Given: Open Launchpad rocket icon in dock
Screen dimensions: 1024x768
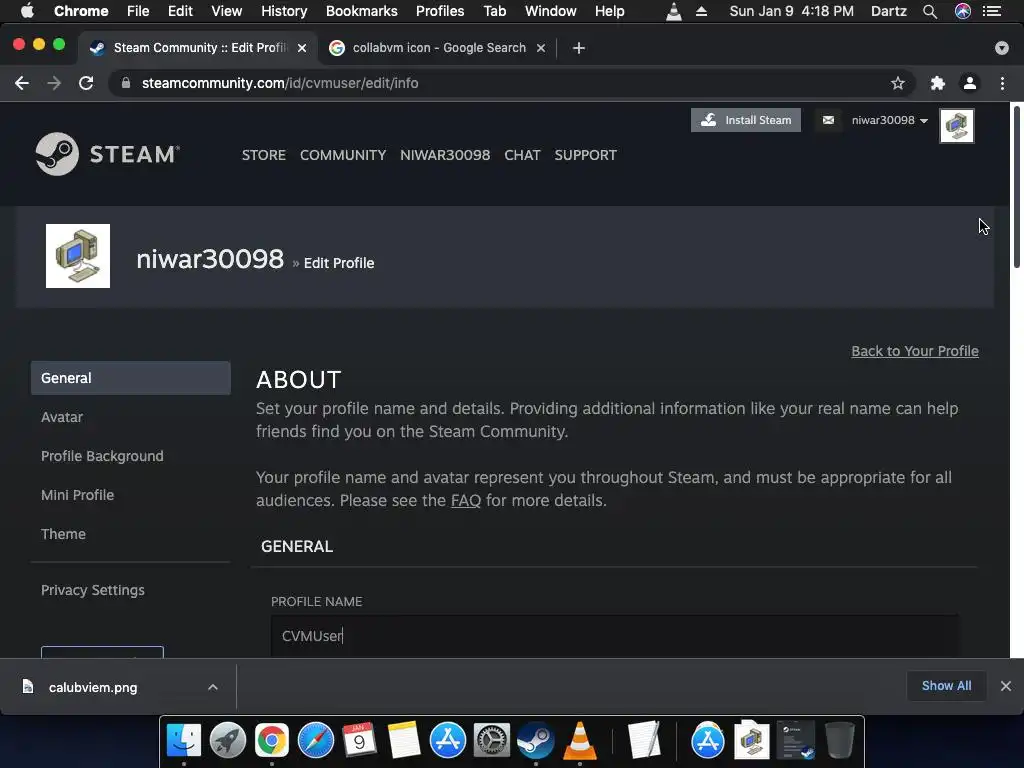Looking at the screenshot, I should 228,741.
